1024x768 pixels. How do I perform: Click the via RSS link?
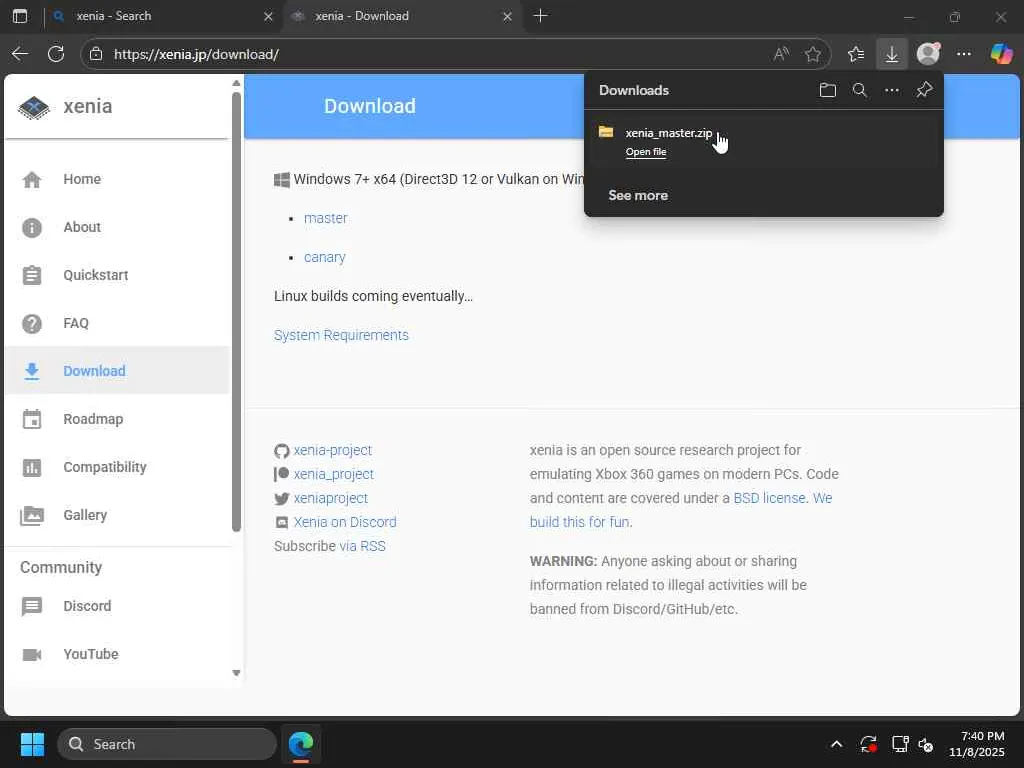(362, 546)
